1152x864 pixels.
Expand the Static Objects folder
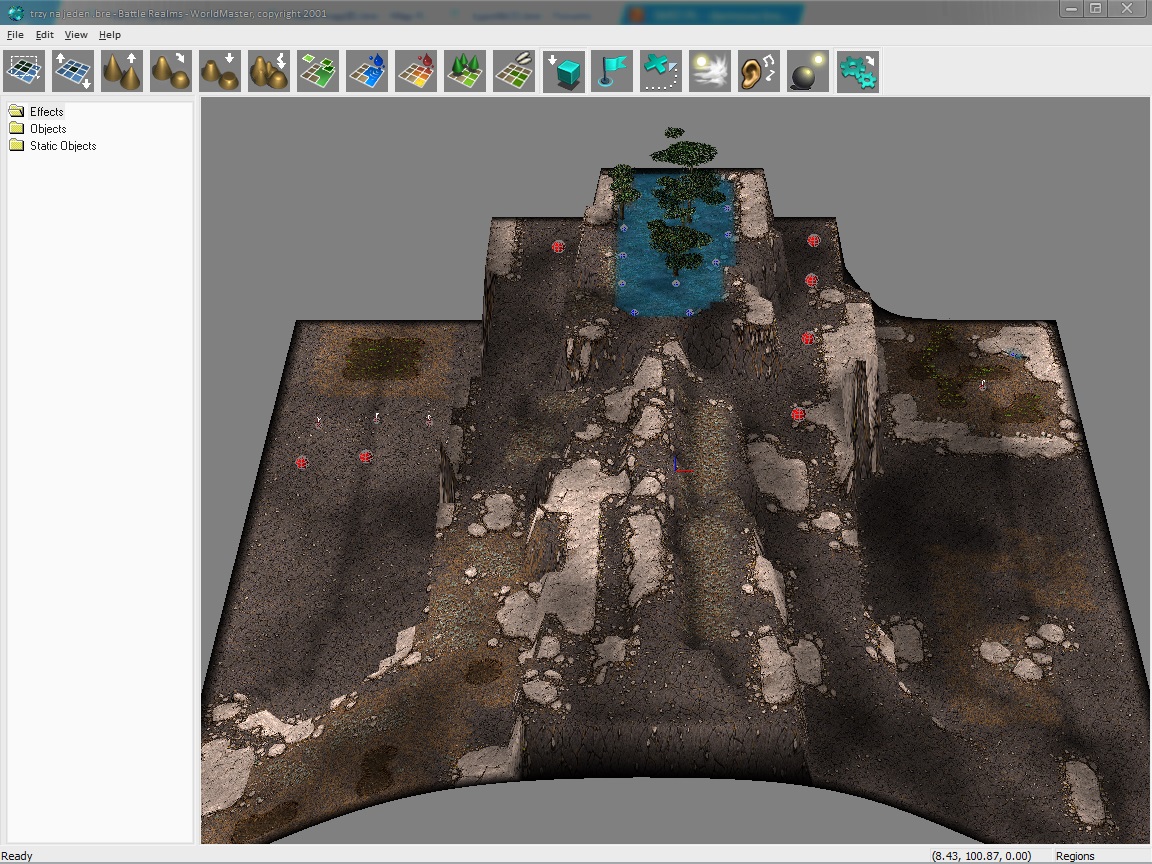tap(63, 145)
